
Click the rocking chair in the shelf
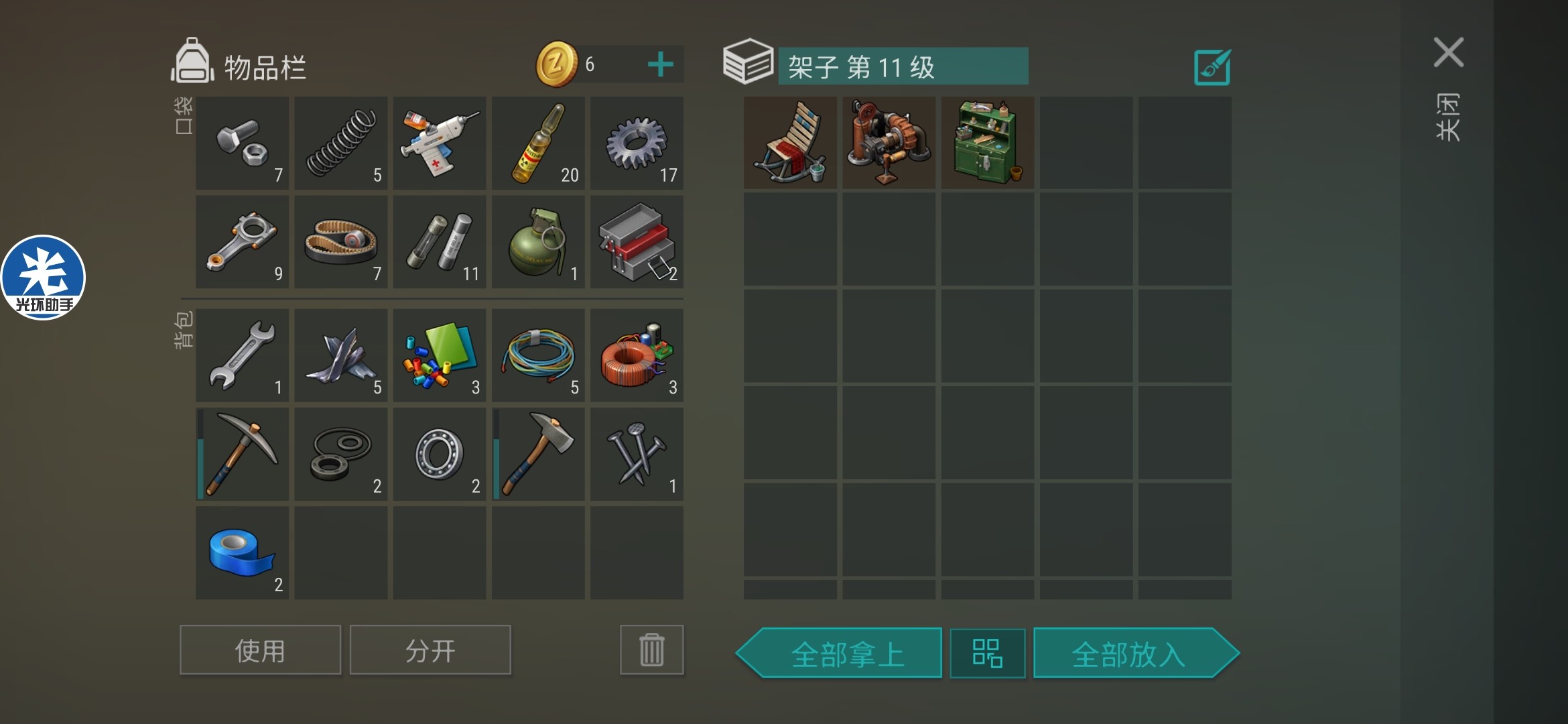[790, 143]
